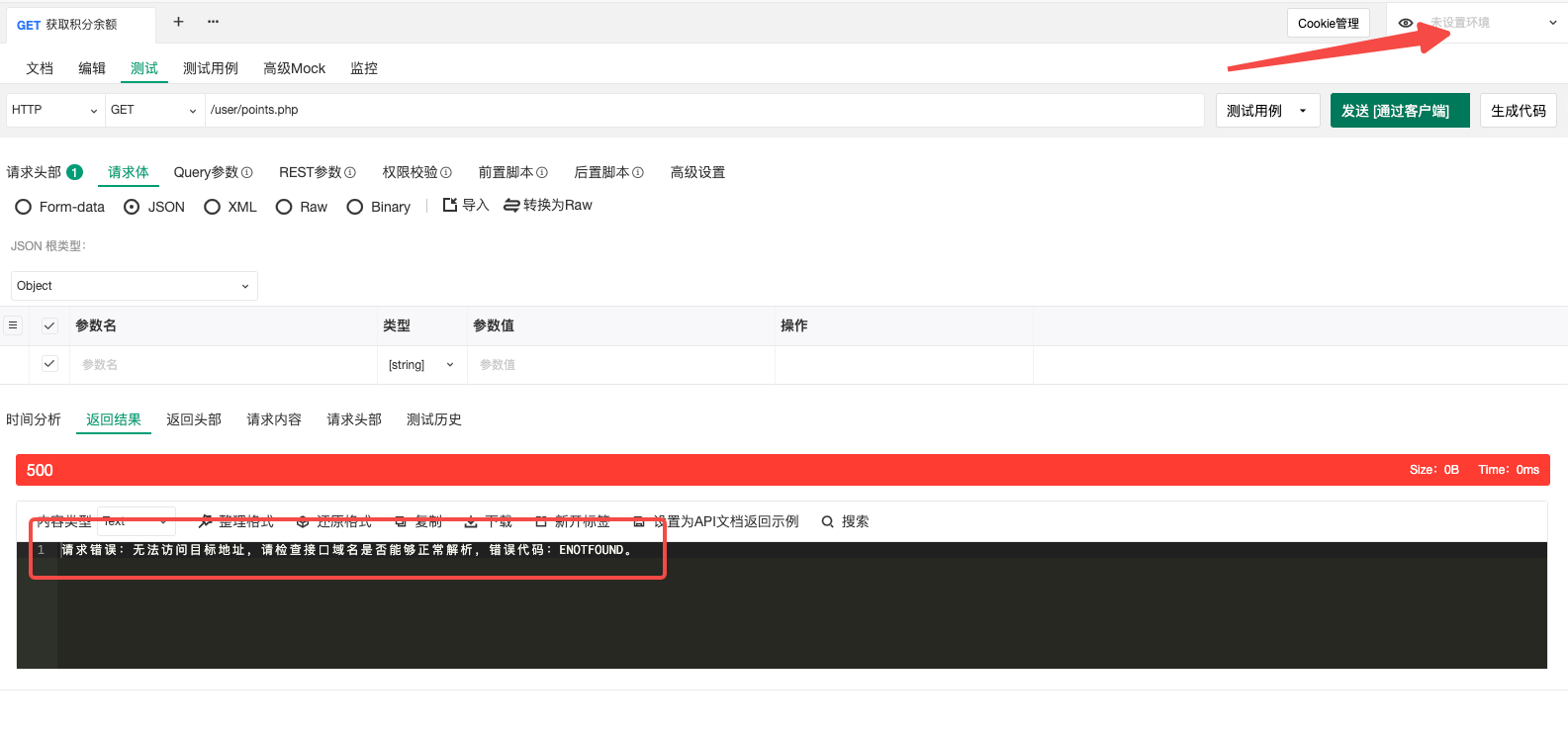Open the 测试用例 tab beside 高级Mock
The image size is (1568, 734).
pyautogui.click(x=211, y=68)
